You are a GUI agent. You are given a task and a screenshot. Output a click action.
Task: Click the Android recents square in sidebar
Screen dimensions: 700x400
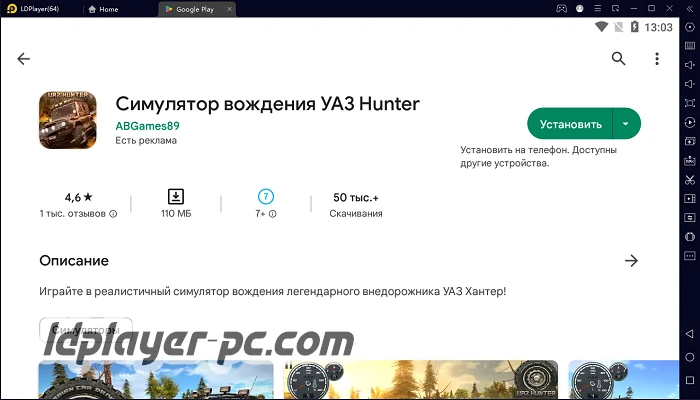point(690,380)
